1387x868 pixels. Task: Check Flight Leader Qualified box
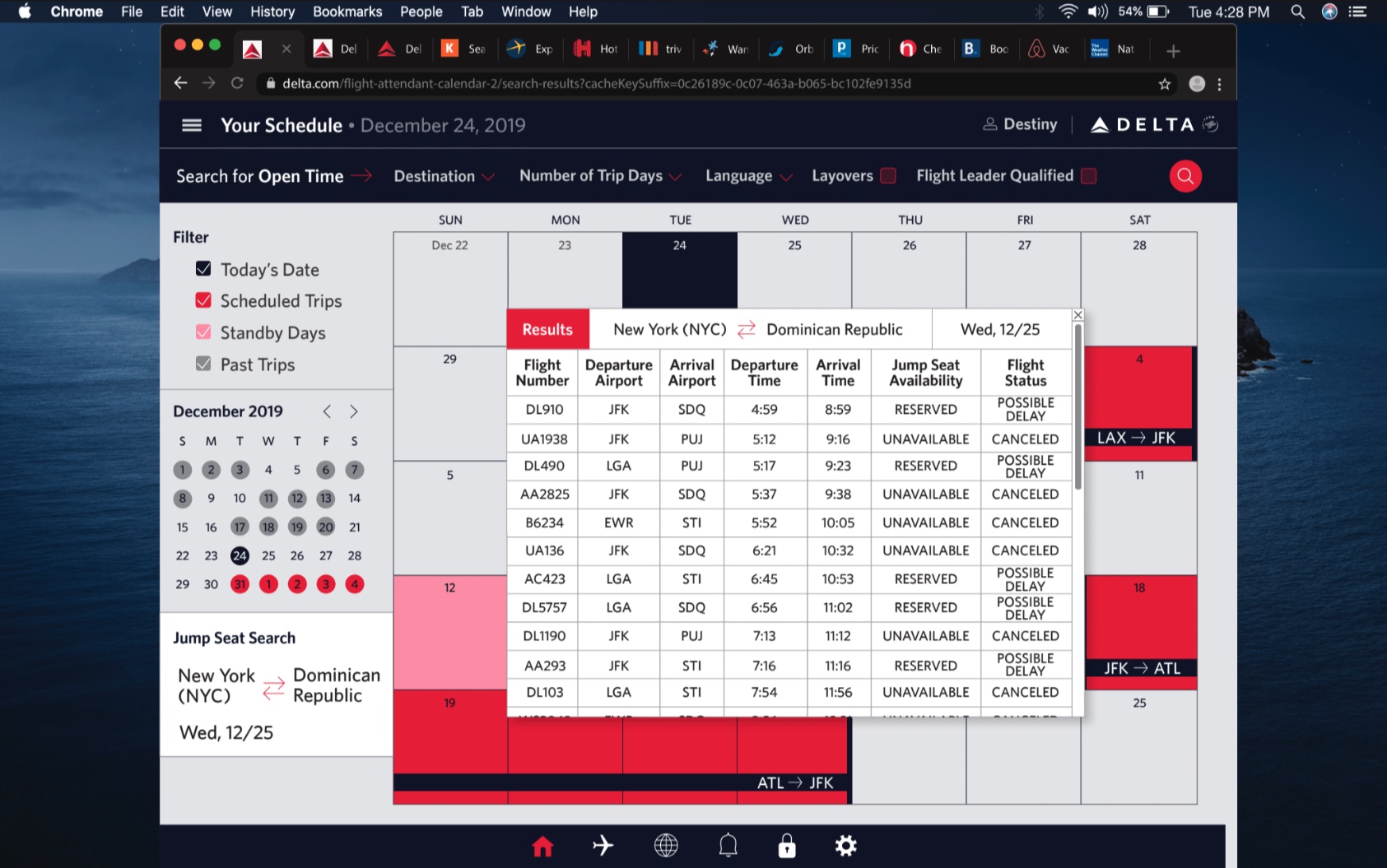coord(1088,176)
